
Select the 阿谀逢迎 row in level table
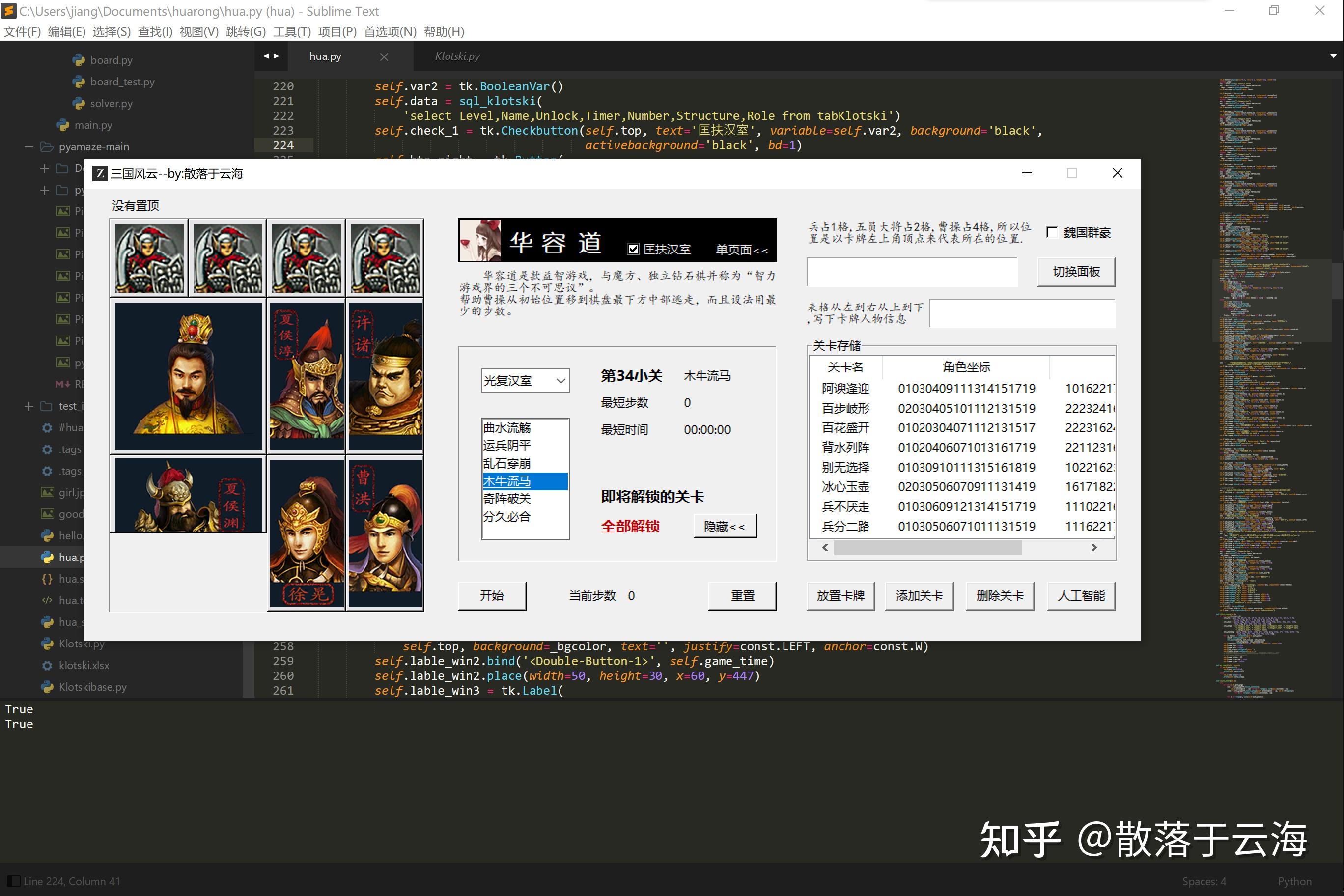(x=962, y=389)
